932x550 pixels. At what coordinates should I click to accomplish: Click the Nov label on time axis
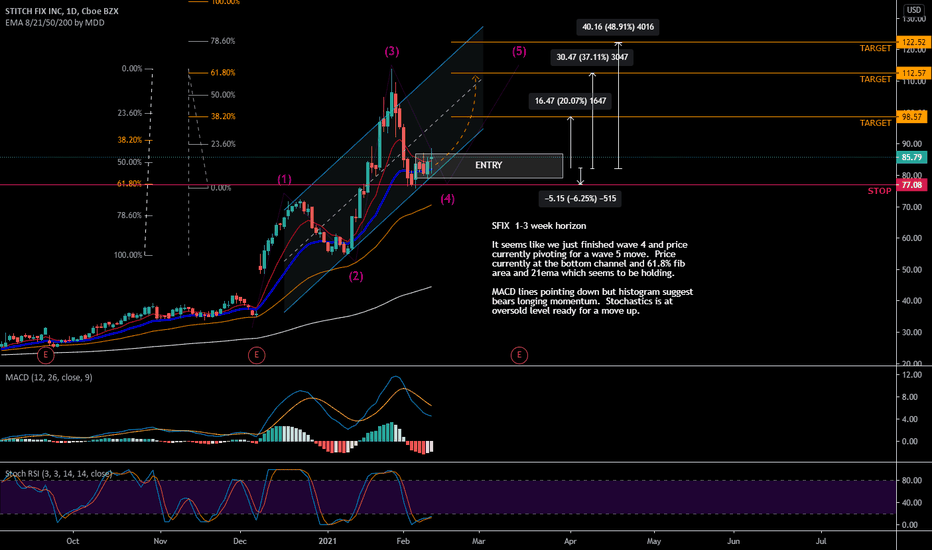click(x=160, y=541)
